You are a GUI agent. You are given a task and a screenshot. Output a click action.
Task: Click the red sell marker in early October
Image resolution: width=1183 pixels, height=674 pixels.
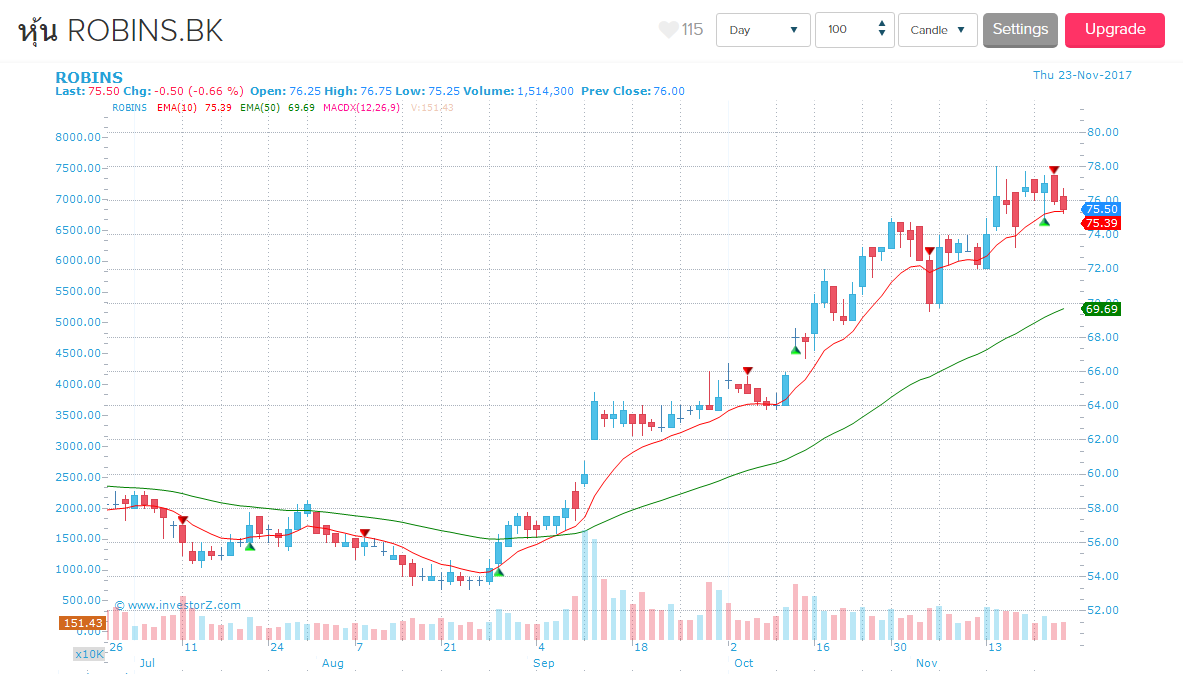747,371
